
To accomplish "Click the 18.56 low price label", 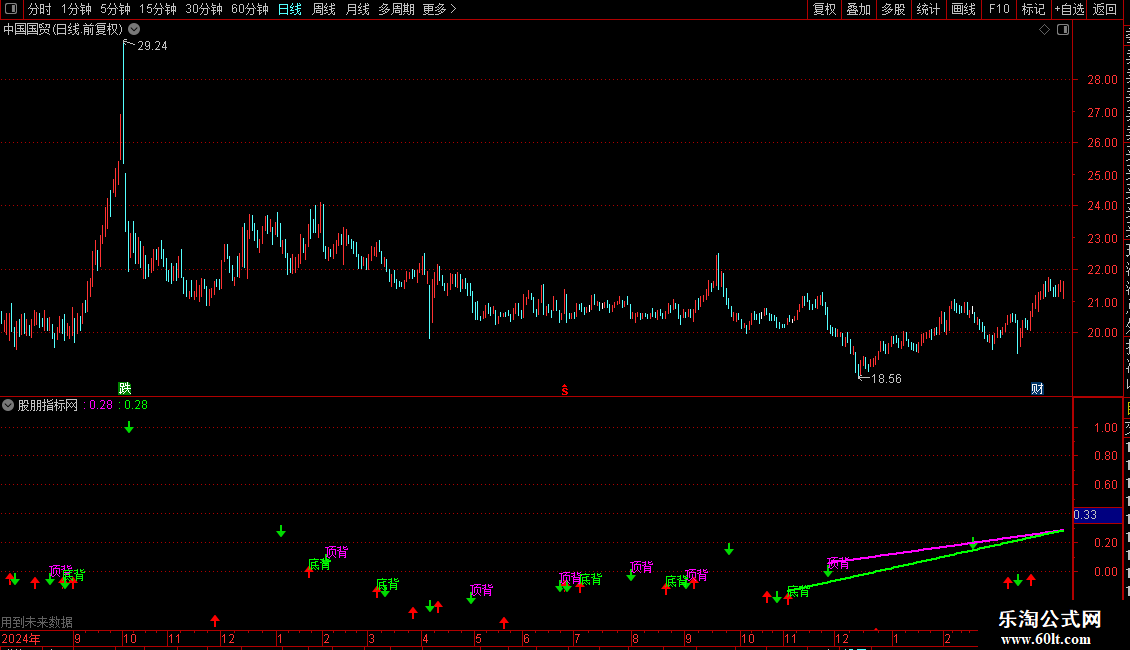I will click(886, 379).
